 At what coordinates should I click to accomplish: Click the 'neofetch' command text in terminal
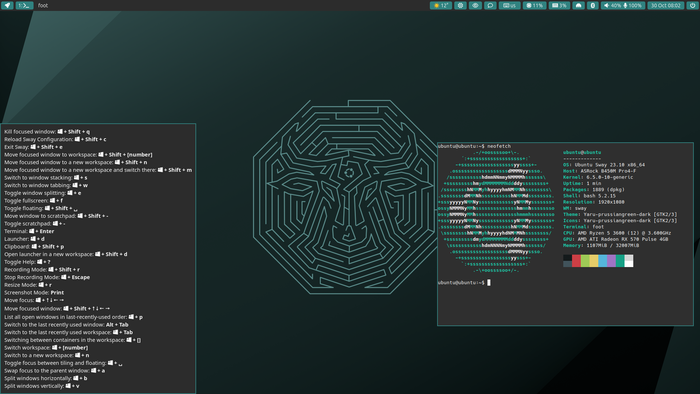(x=499, y=146)
